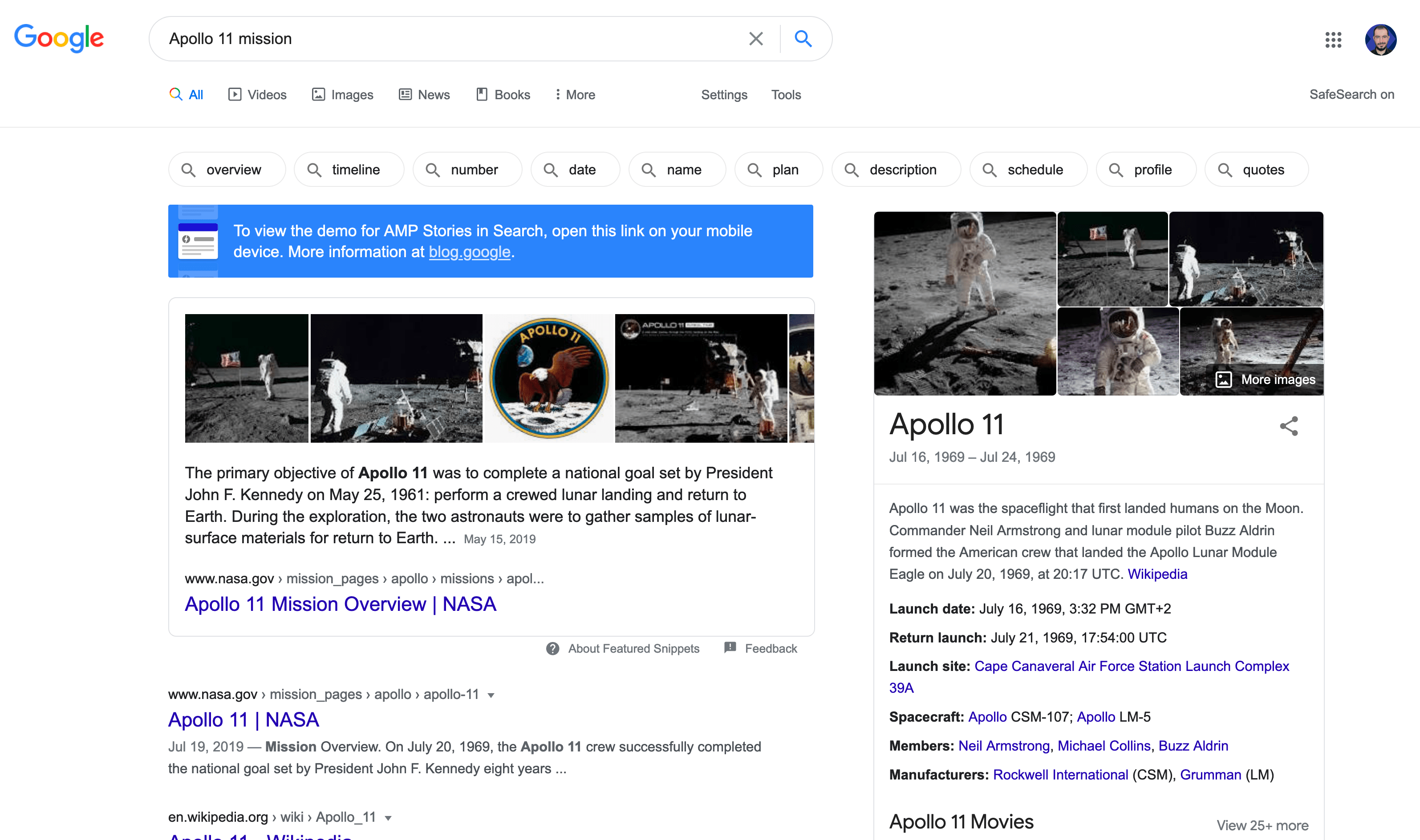Image resolution: width=1420 pixels, height=840 pixels.
Task: Switch to the Books tab
Action: (503, 94)
